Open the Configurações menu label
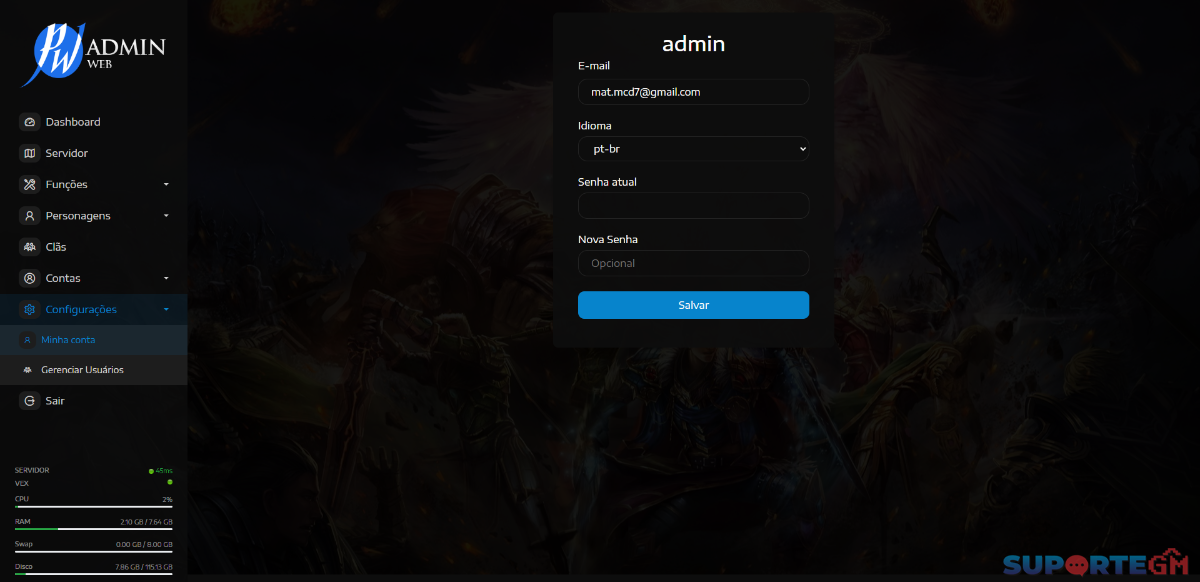 tap(81, 310)
